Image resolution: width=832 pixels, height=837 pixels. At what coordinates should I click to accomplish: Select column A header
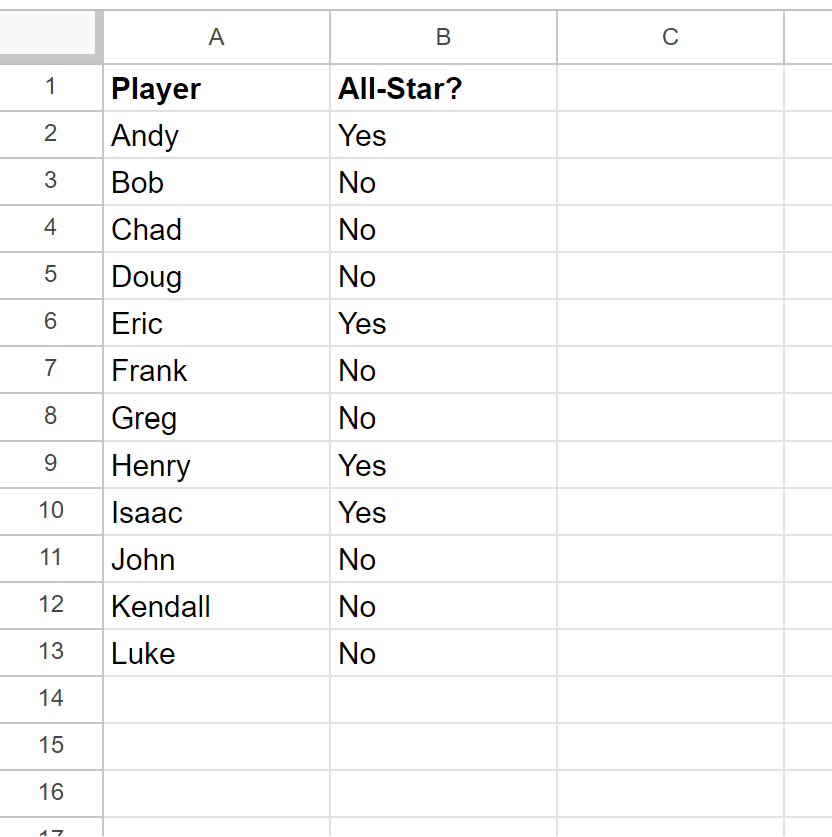[216, 37]
